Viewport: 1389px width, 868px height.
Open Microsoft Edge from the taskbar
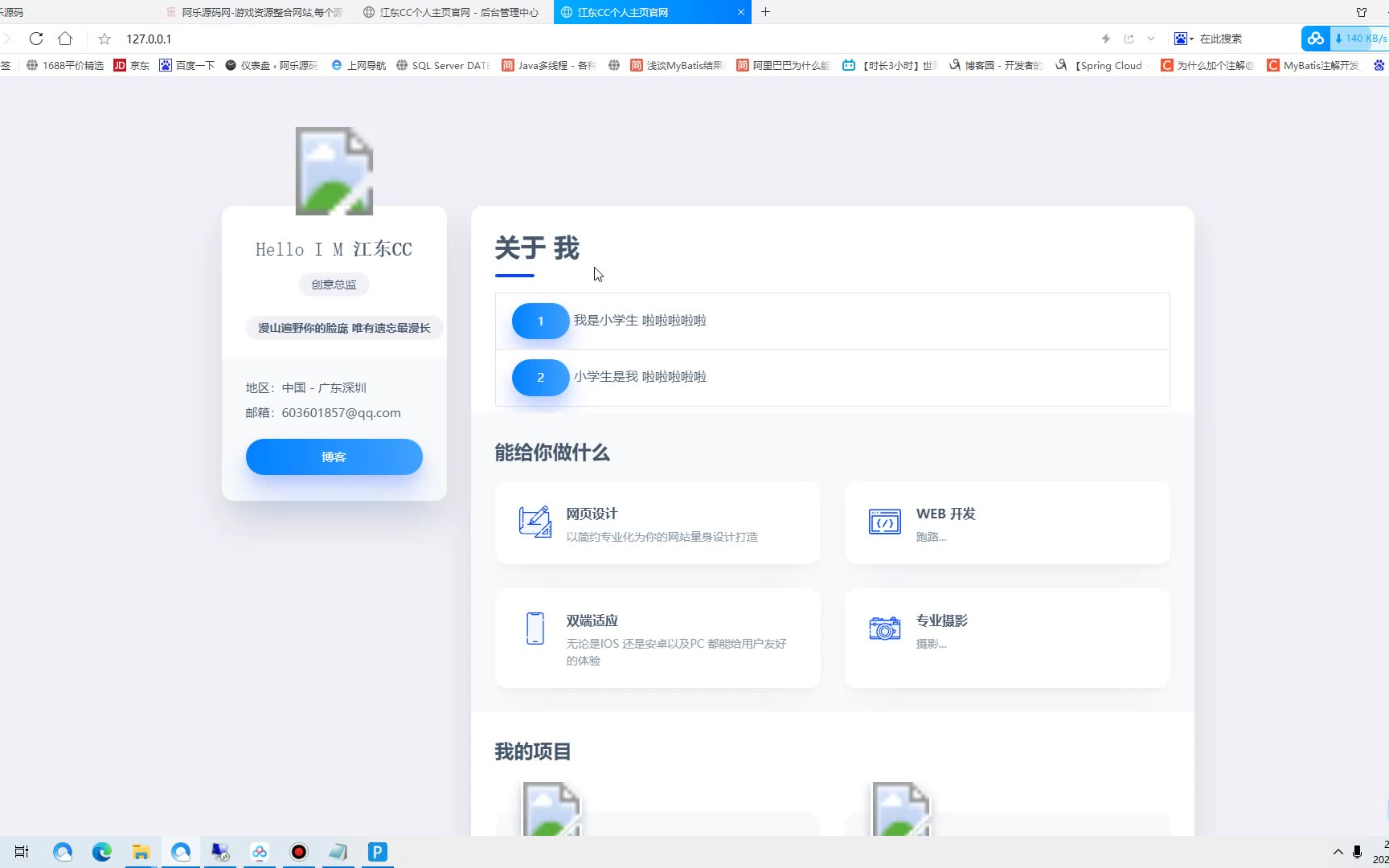point(102,852)
